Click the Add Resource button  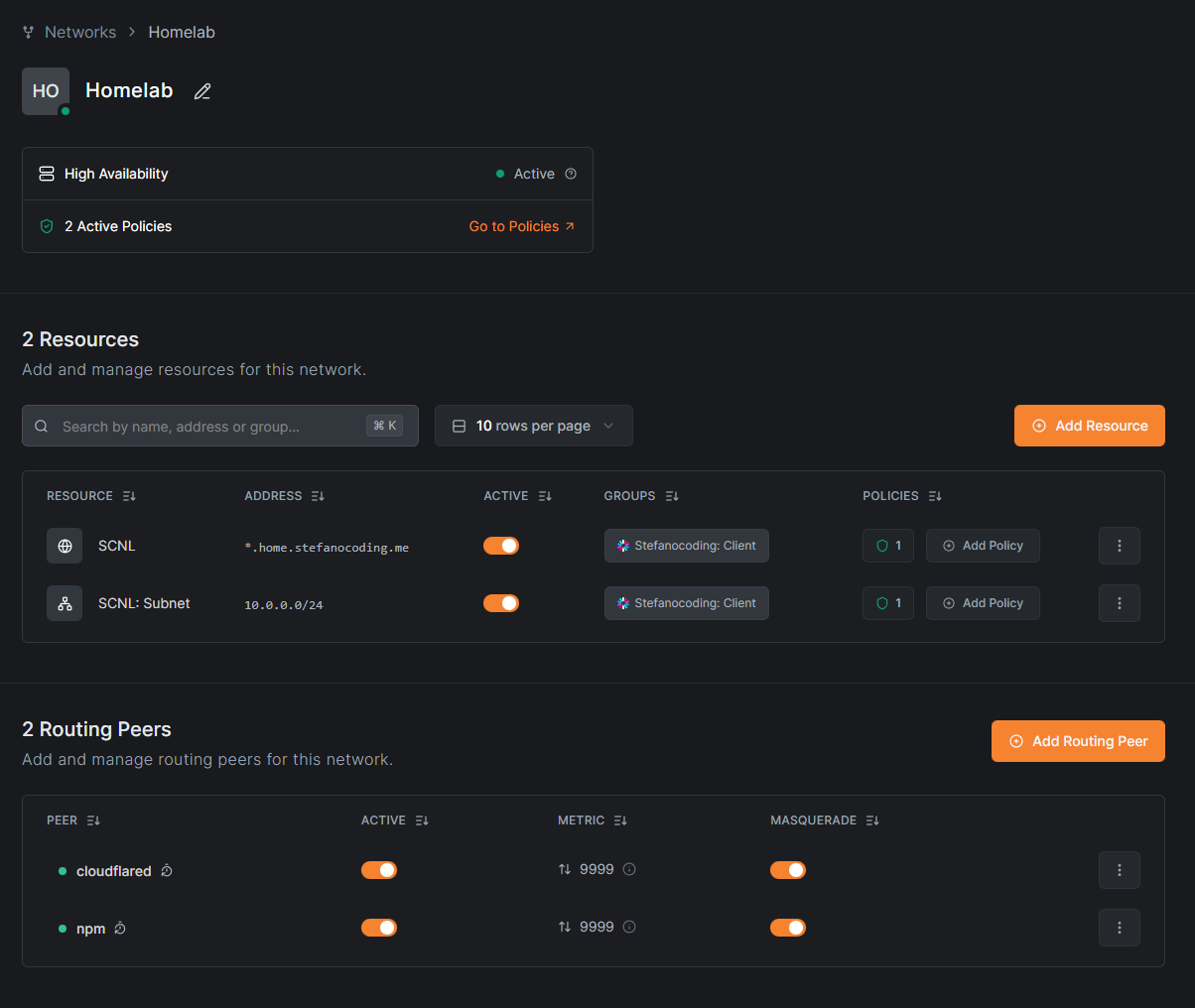[1089, 426]
